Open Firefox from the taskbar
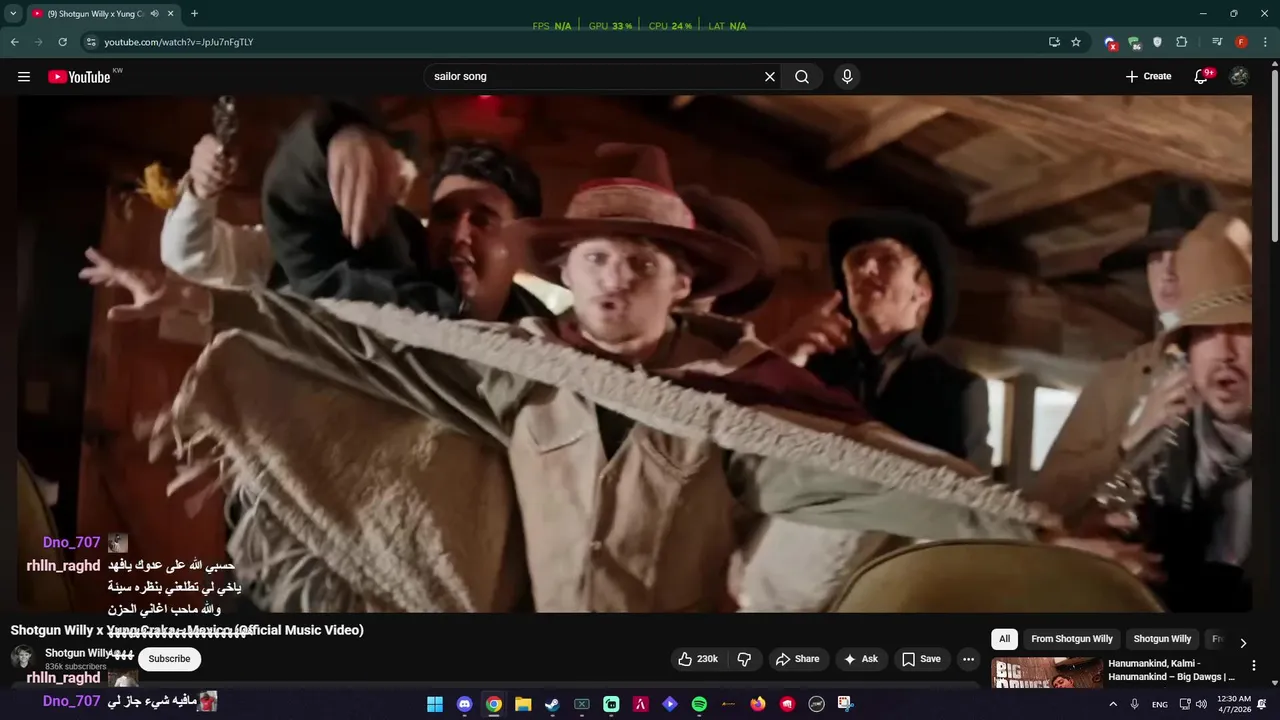Viewport: 1280px width, 720px height. pos(758,704)
